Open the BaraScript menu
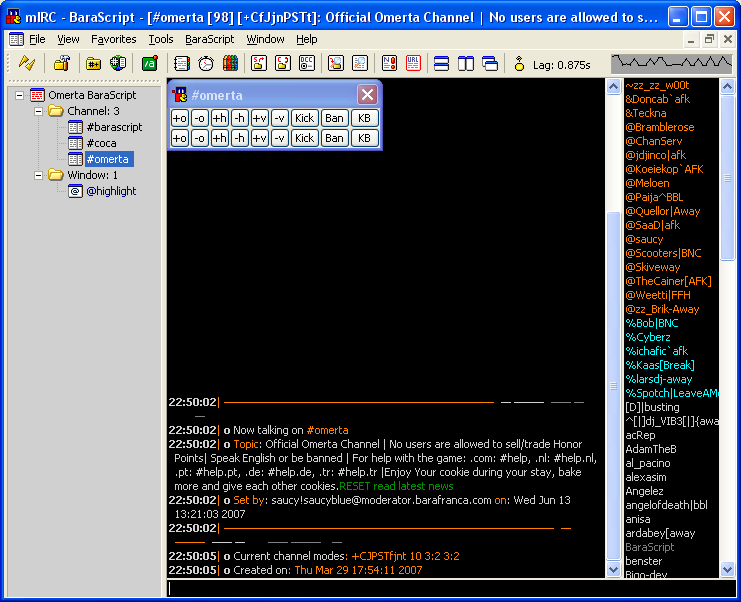 [209, 39]
